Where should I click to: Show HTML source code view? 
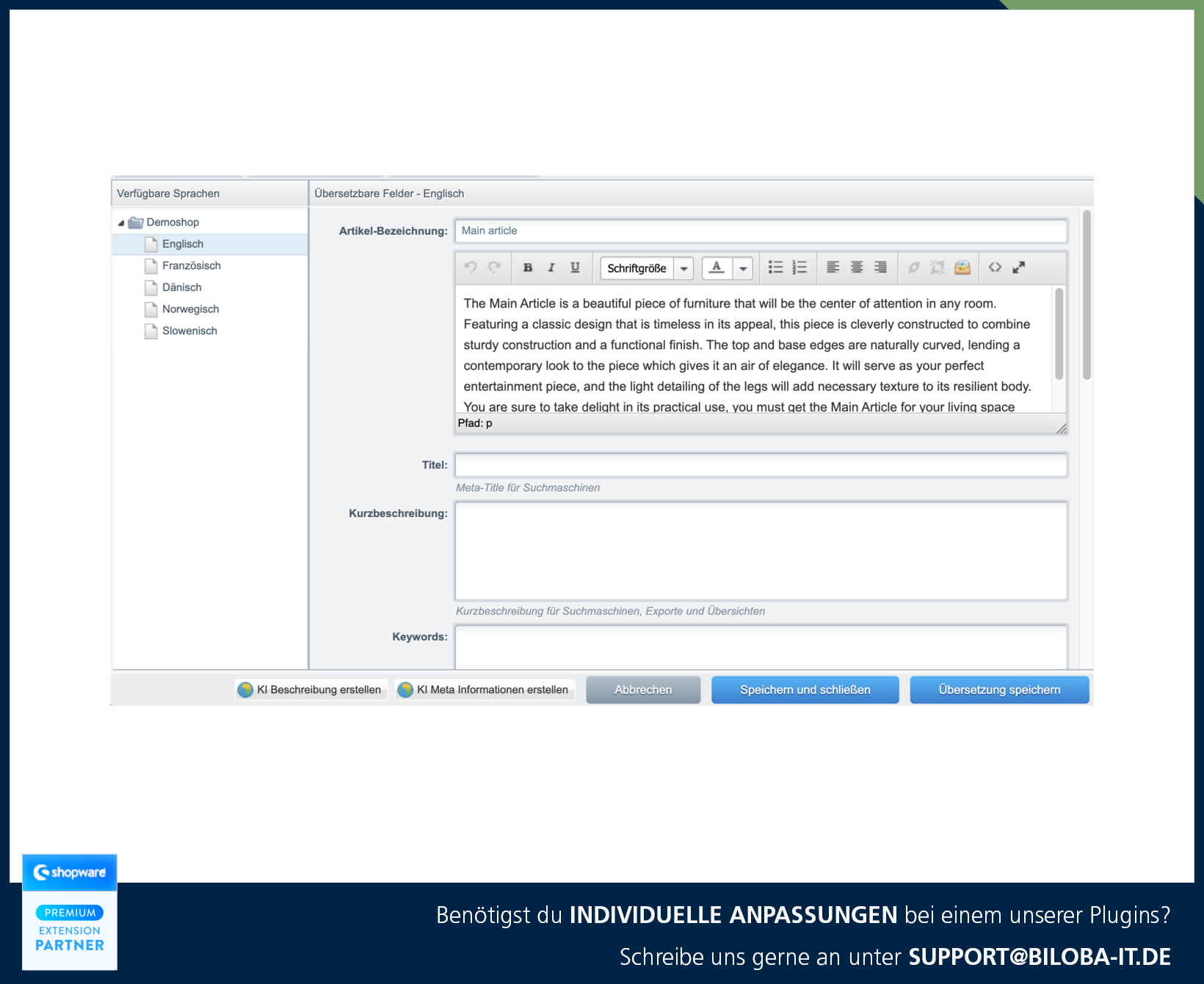click(995, 267)
